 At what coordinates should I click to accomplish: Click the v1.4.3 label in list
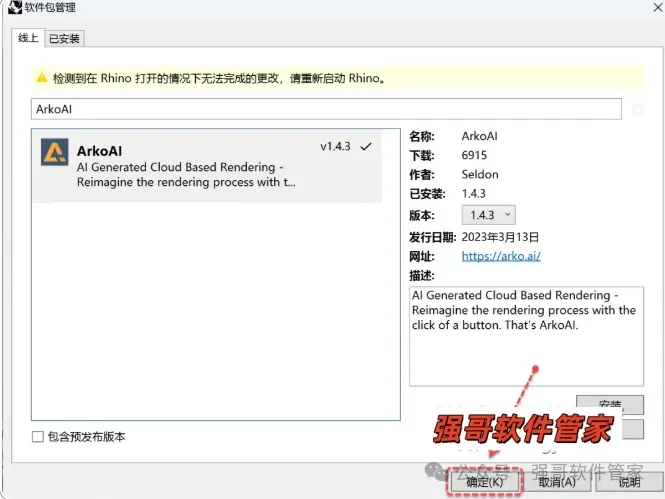(x=335, y=147)
